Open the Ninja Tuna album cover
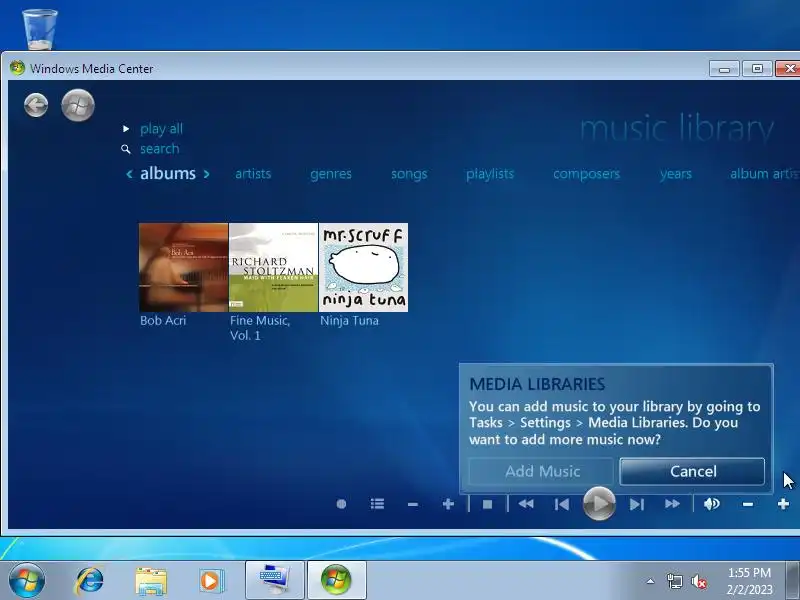 (363, 267)
